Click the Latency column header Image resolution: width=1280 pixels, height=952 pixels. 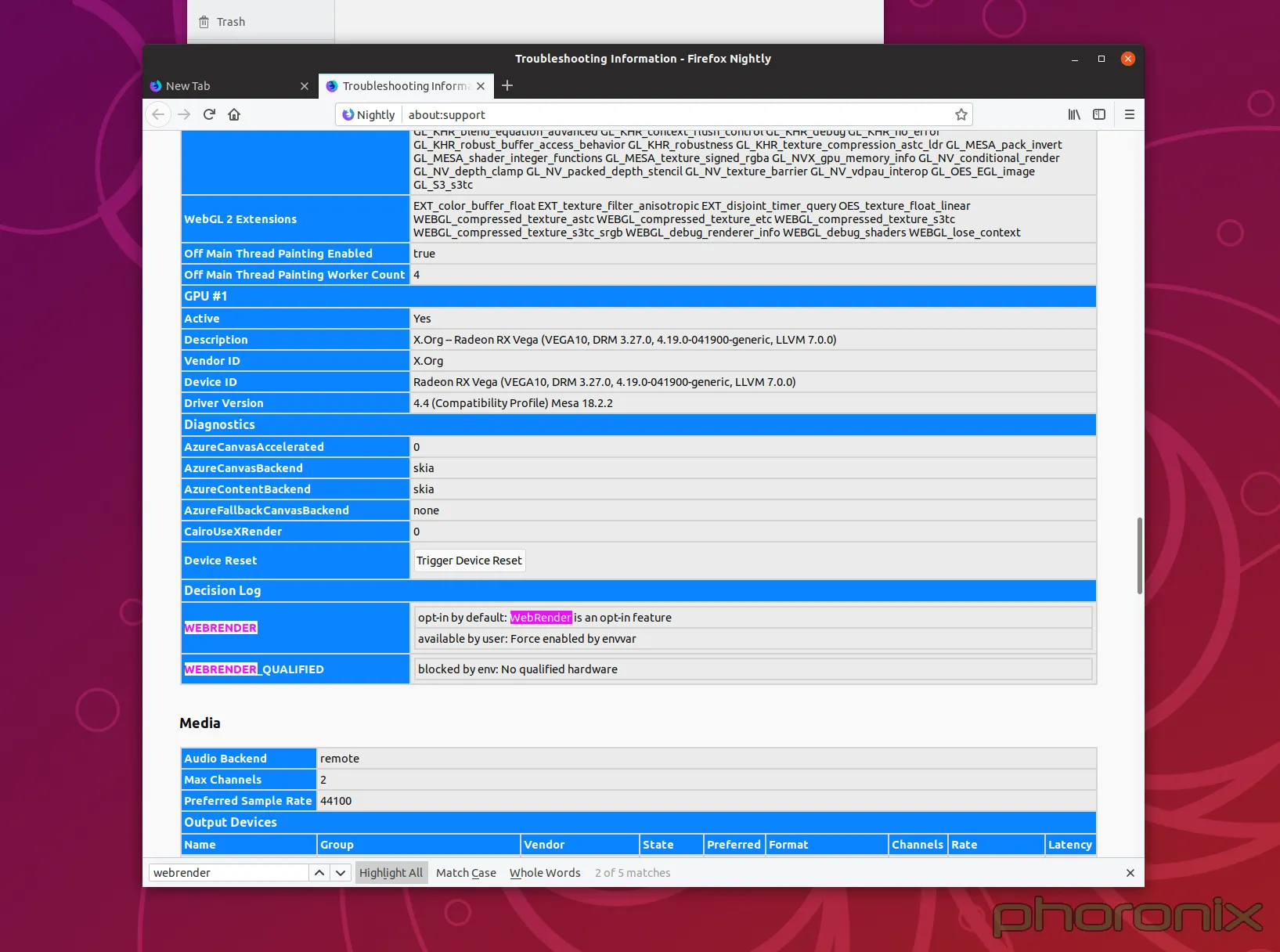[1069, 845]
